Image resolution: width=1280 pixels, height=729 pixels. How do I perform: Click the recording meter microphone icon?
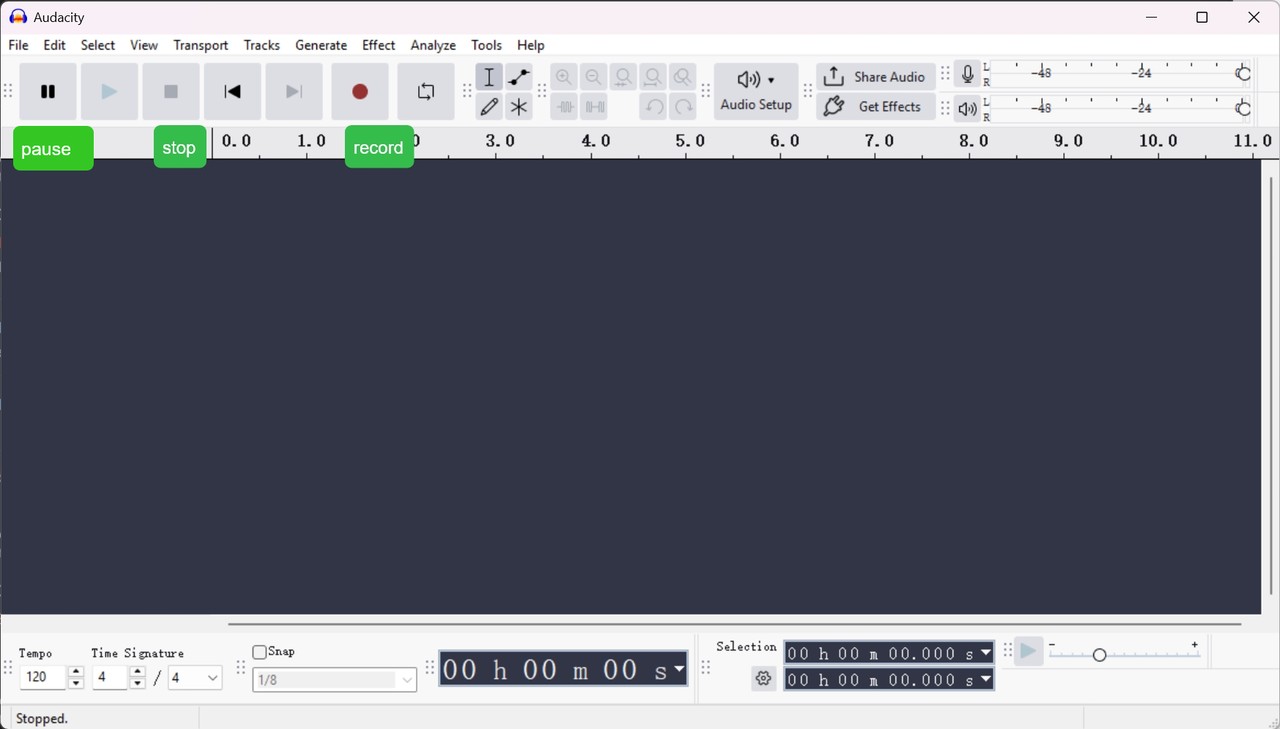click(x=966, y=73)
